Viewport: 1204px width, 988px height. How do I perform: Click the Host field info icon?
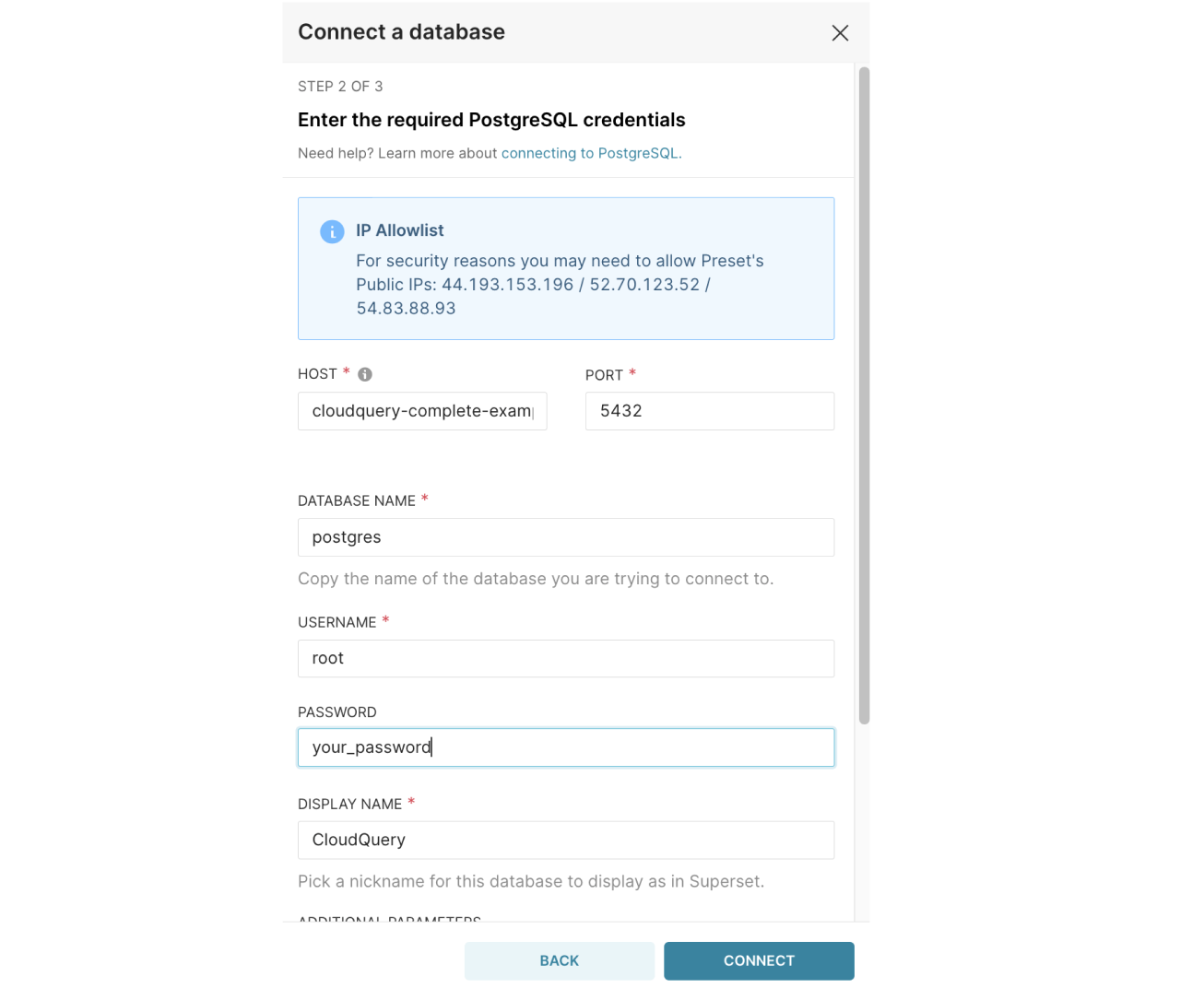(365, 374)
